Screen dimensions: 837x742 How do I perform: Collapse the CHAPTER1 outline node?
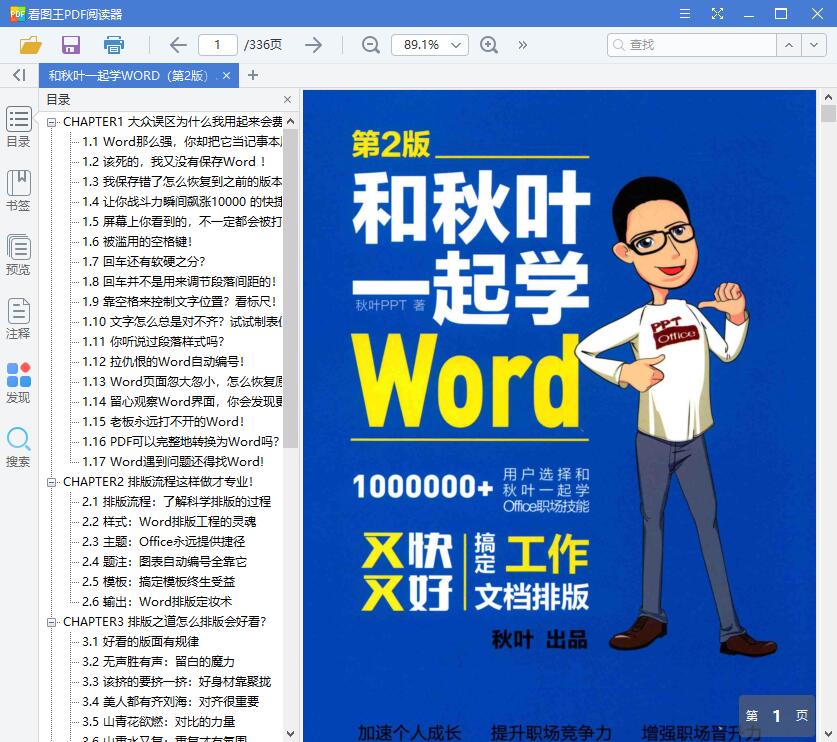(x=51, y=122)
